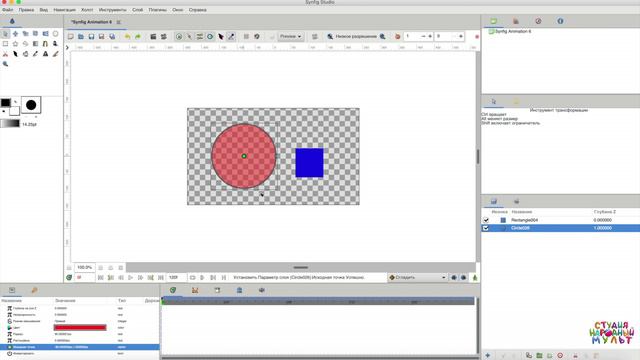Select the Smooth Move tool

16,34
